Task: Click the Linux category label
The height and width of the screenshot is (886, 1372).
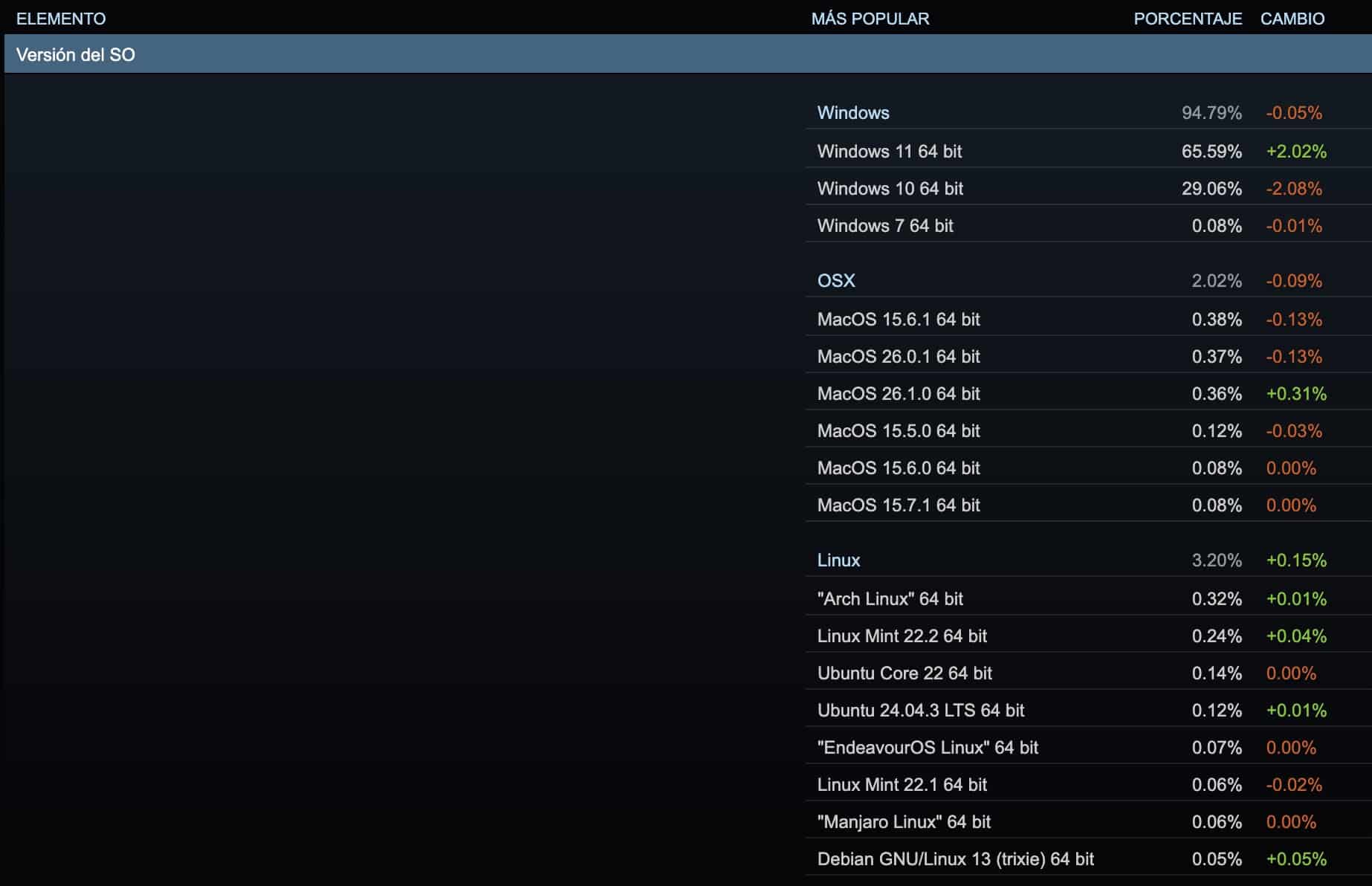Action: pos(838,560)
